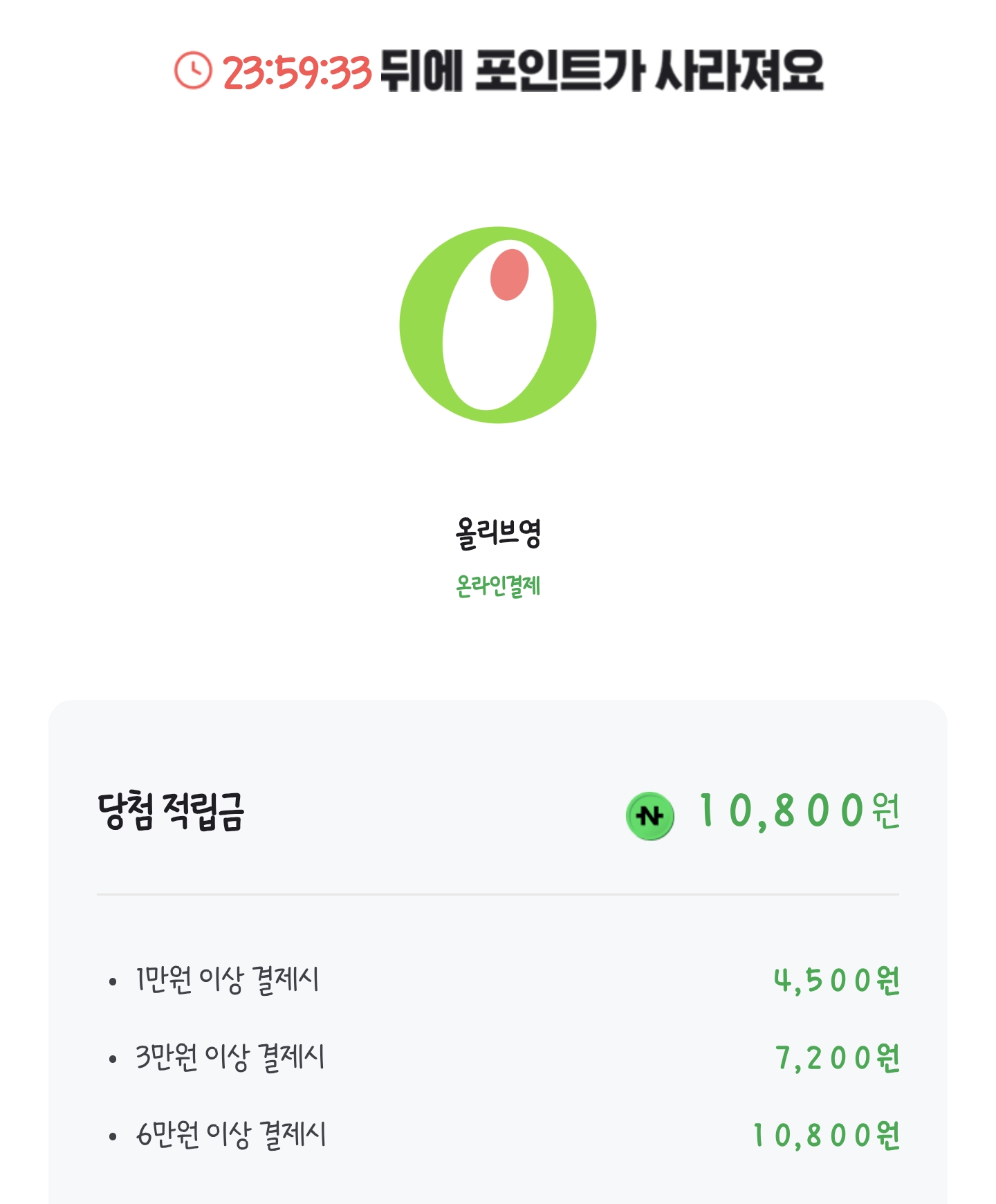Image resolution: width=996 pixels, height=1204 pixels.
Task: Select the 6만원 이상 결제시 row
Action: tap(498, 1135)
